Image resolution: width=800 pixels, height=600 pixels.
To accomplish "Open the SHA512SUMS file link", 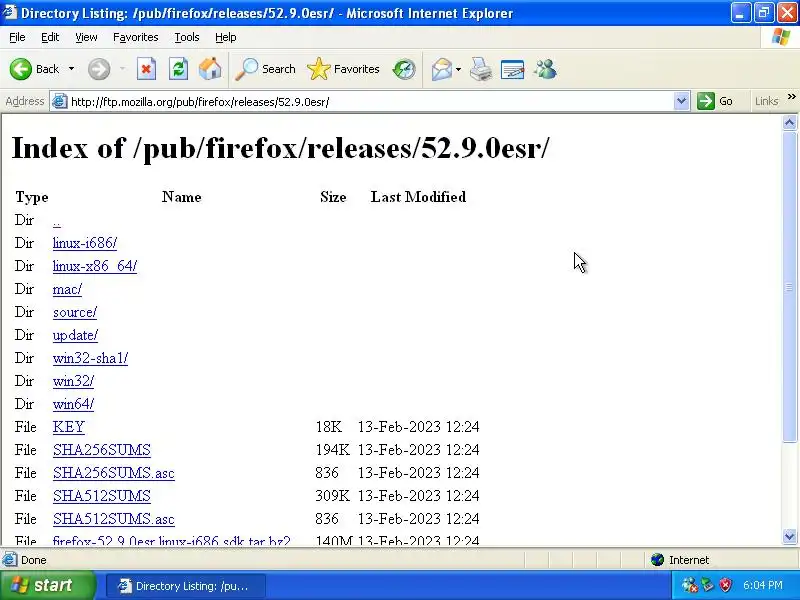I will 102,495.
